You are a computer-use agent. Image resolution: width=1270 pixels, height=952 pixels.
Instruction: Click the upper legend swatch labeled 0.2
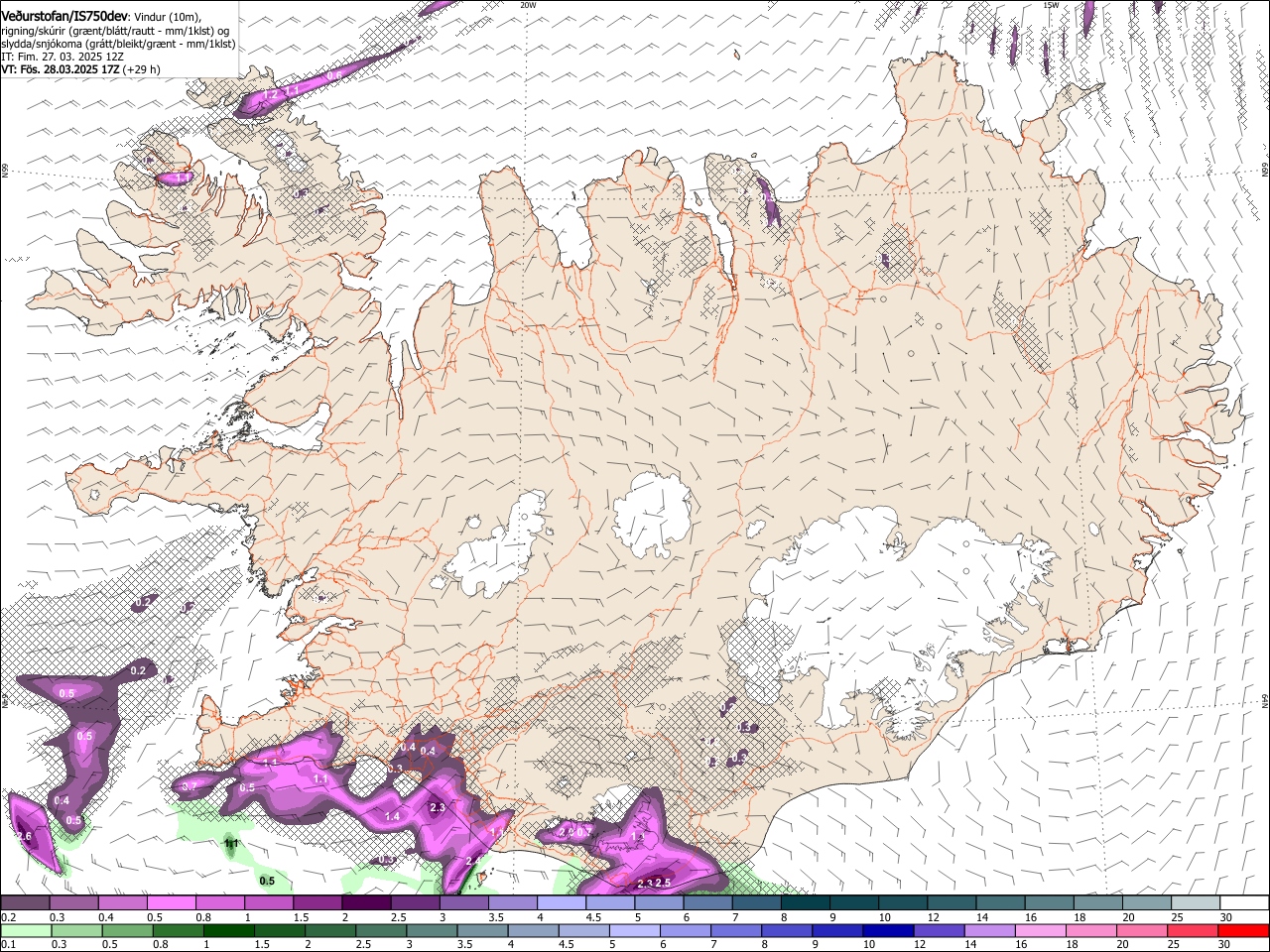(26, 903)
